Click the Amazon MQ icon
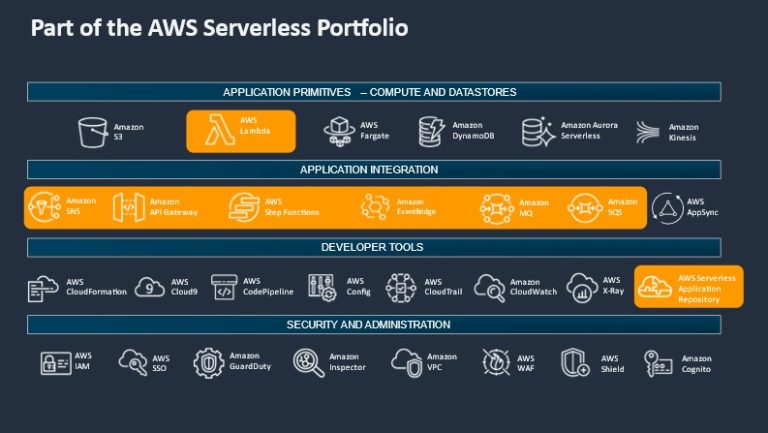 tap(497, 209)
